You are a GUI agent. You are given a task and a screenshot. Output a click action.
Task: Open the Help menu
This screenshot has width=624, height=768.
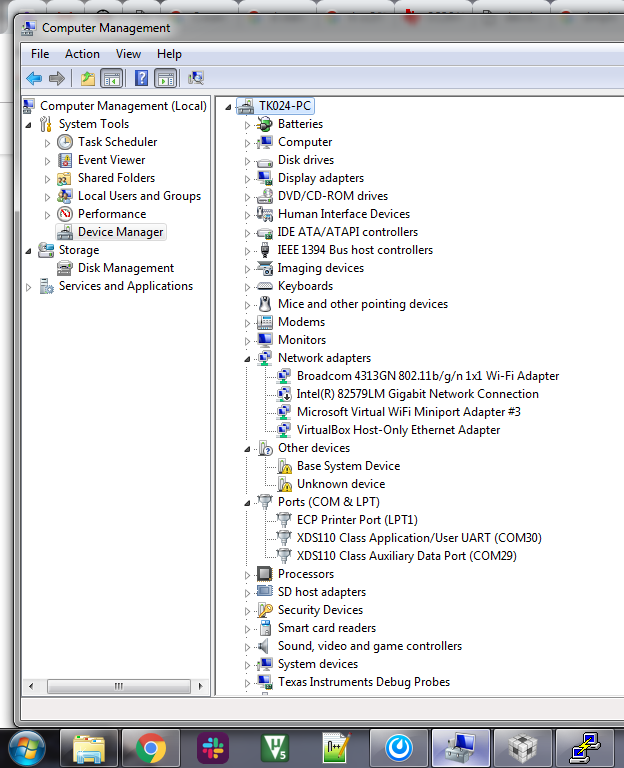tap(169, 54)
